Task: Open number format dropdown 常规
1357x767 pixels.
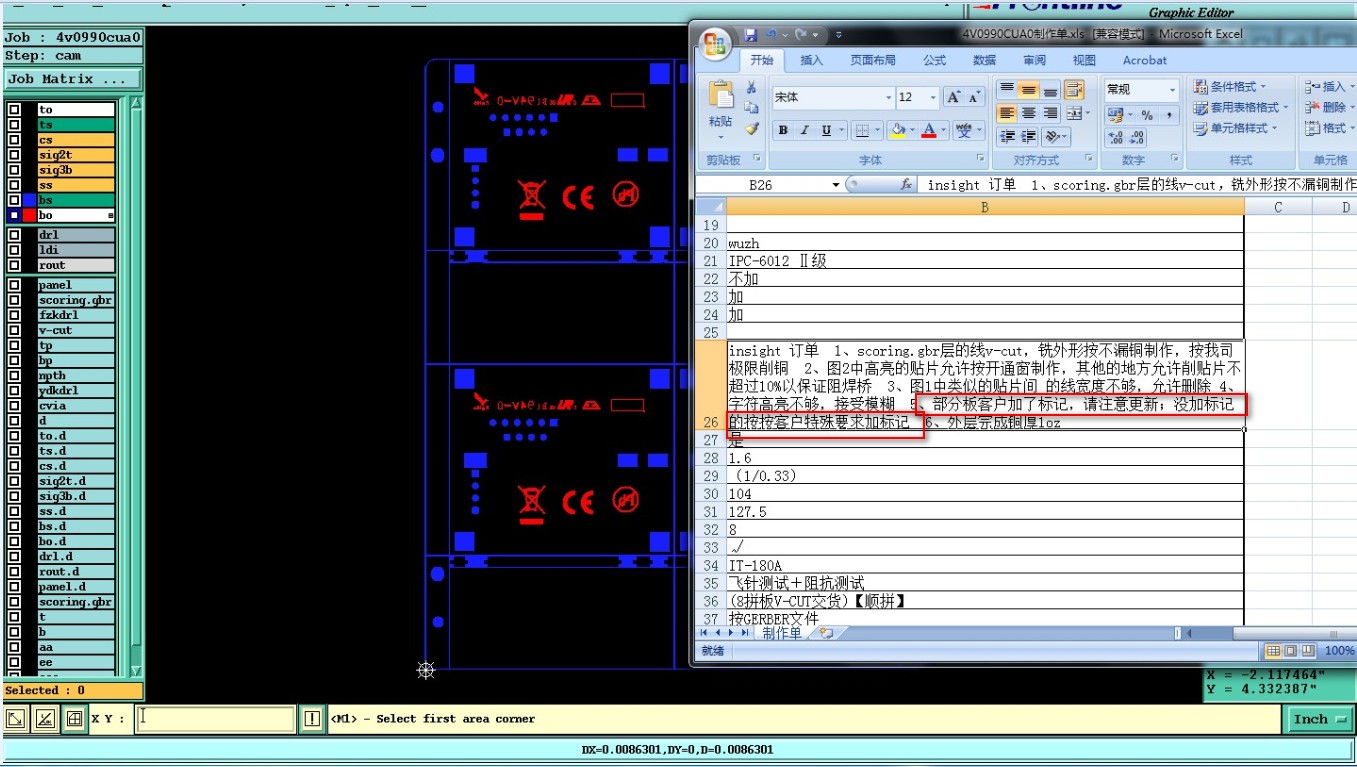Action: 1173,89
